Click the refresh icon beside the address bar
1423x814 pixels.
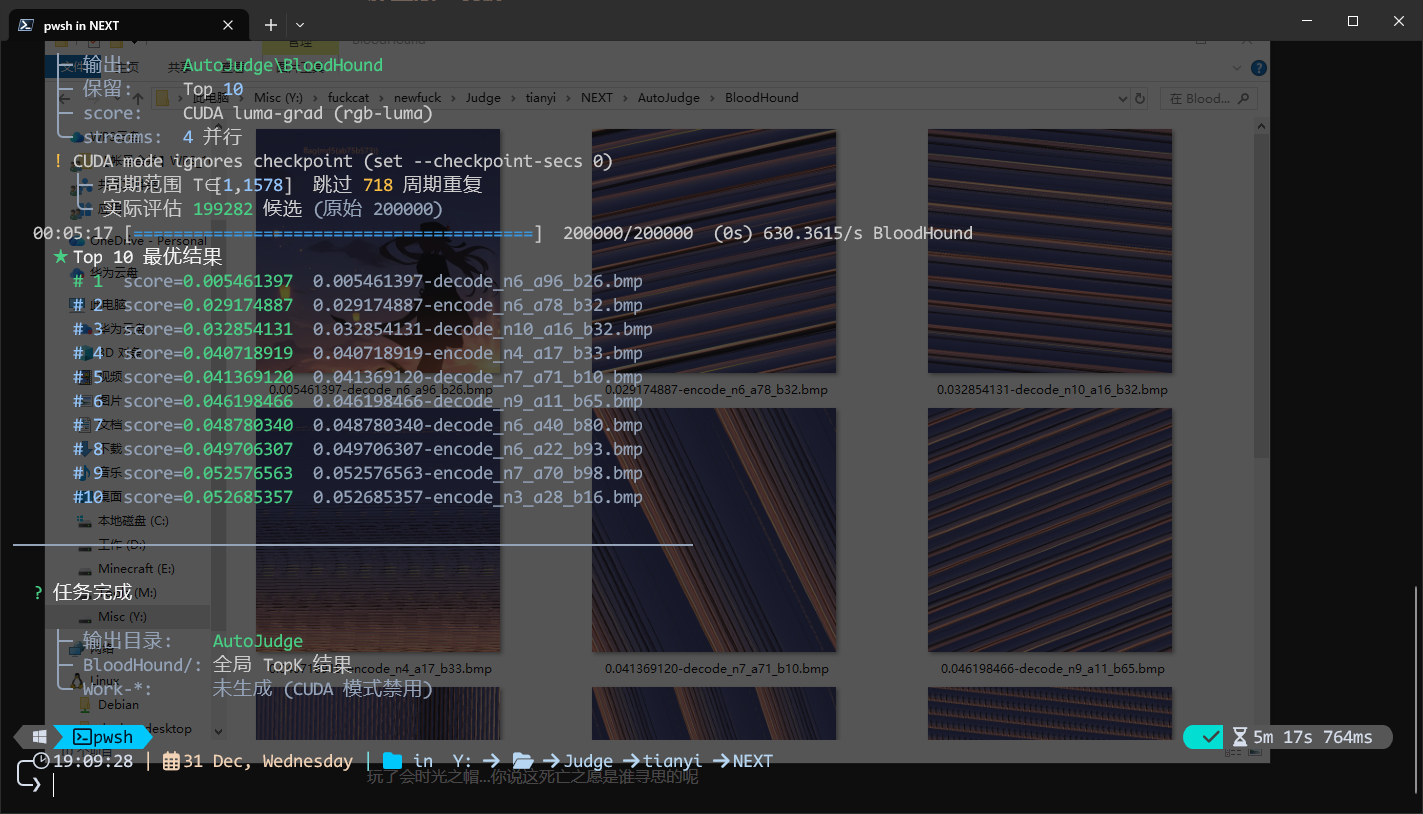click(1139, 98)
